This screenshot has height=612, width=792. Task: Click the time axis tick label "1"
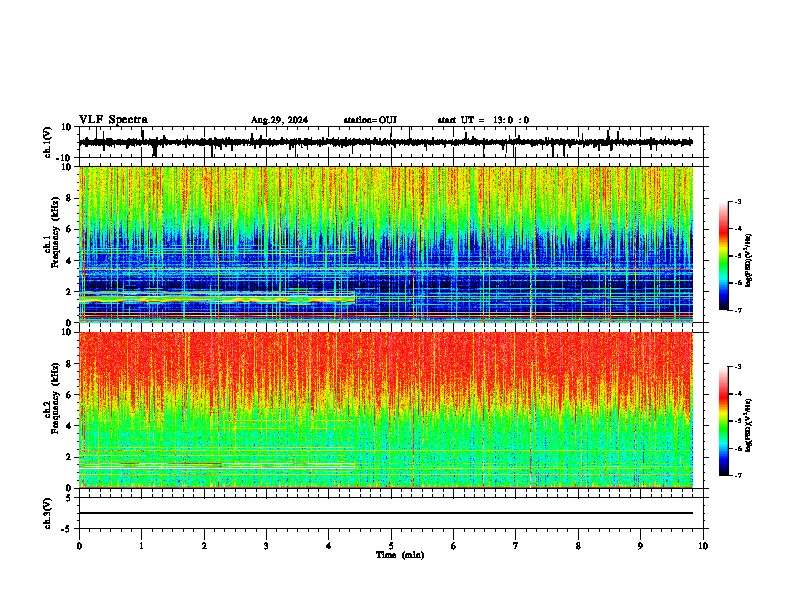click(x=141, y=546)
